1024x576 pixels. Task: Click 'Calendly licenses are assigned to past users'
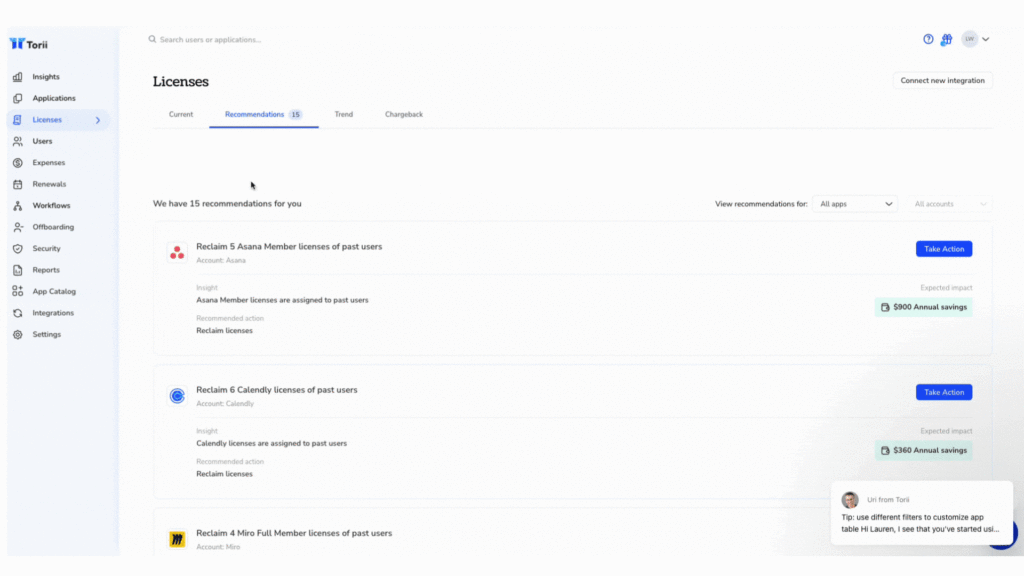[x=272, y=443]
